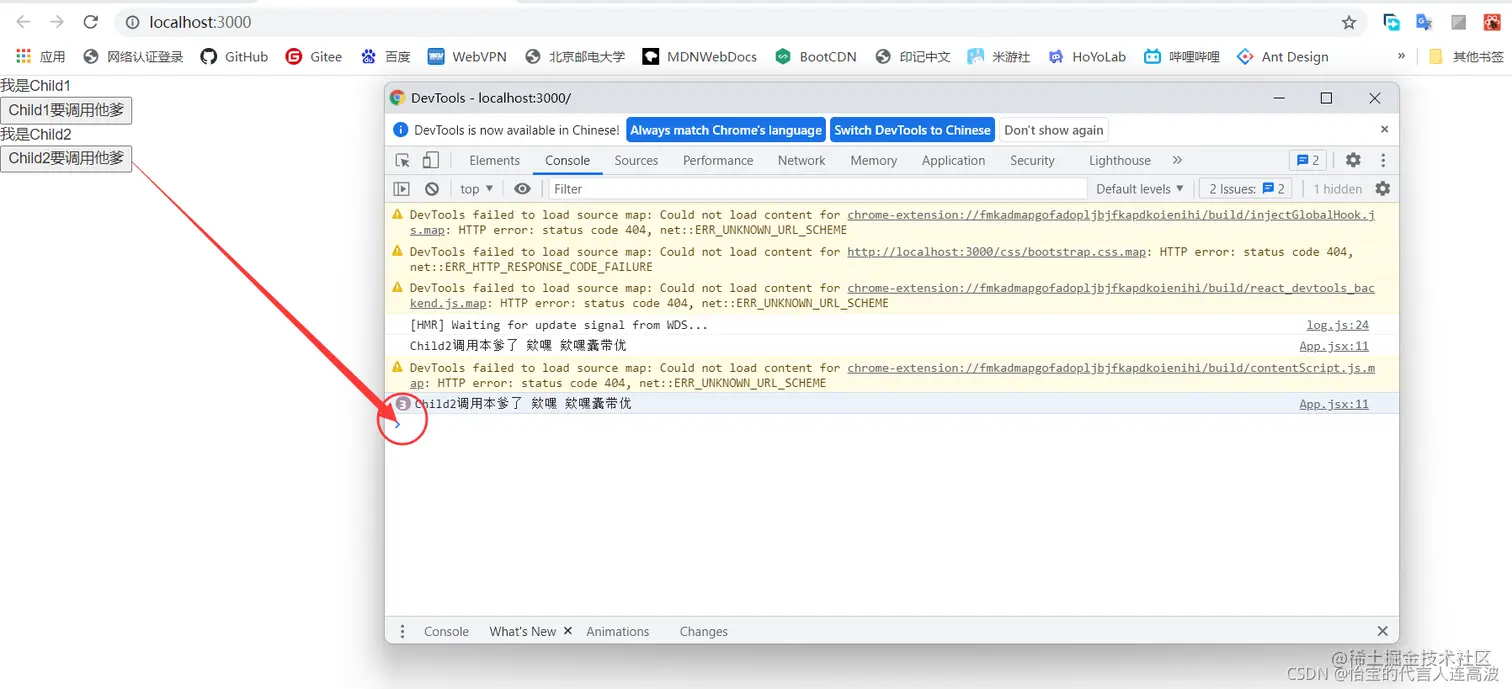This screenshot has height=689, width=1512.
Task: Open the 百度 bookmark
Action: (x=386, y=57)
